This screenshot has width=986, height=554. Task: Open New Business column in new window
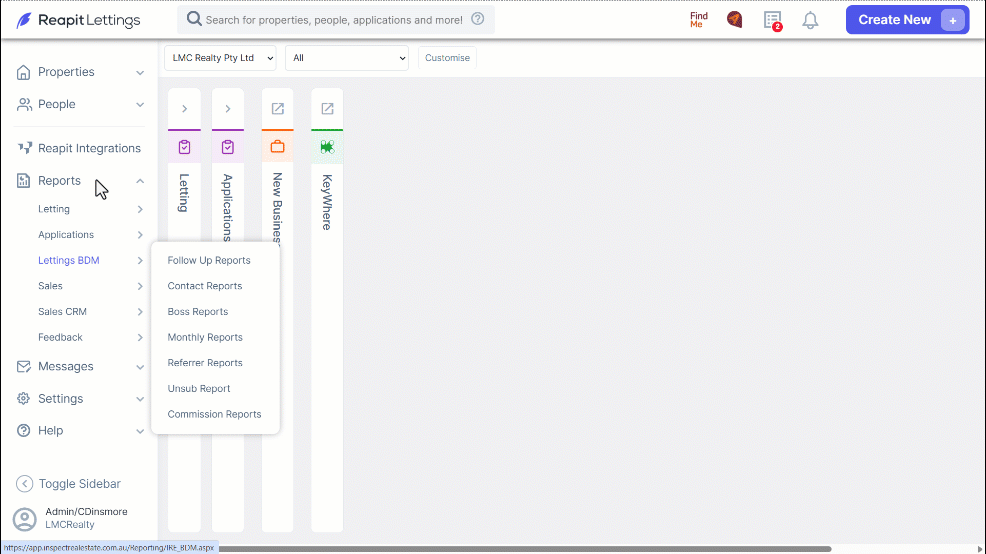pos(277,109)
